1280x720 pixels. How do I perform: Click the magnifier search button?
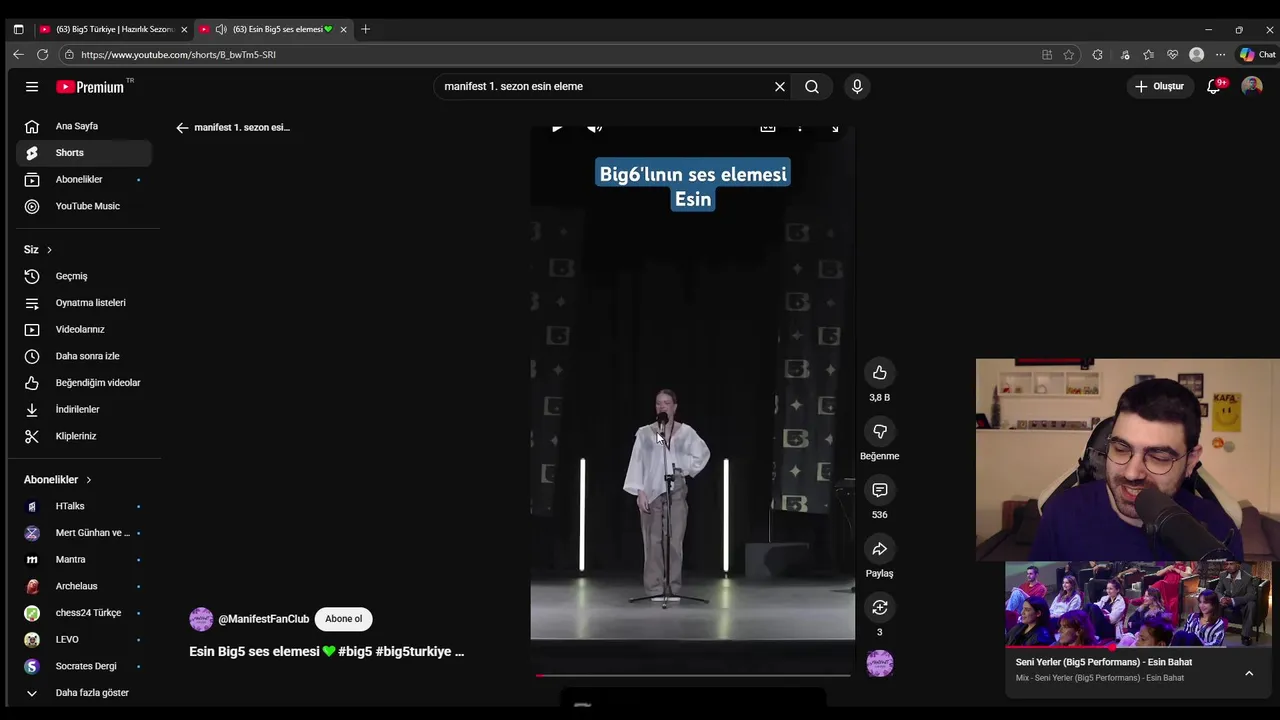pyautogui.click(x=812, y=87)
